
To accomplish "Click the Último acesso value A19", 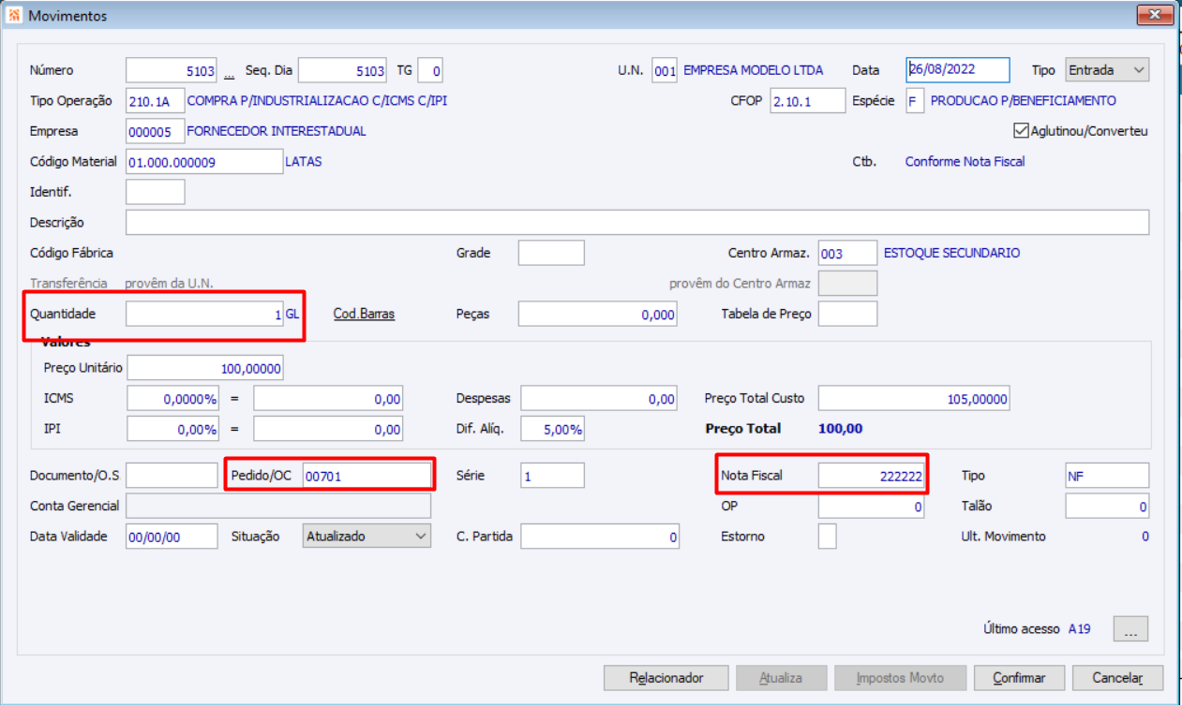I will click(x=1079, y=629).
